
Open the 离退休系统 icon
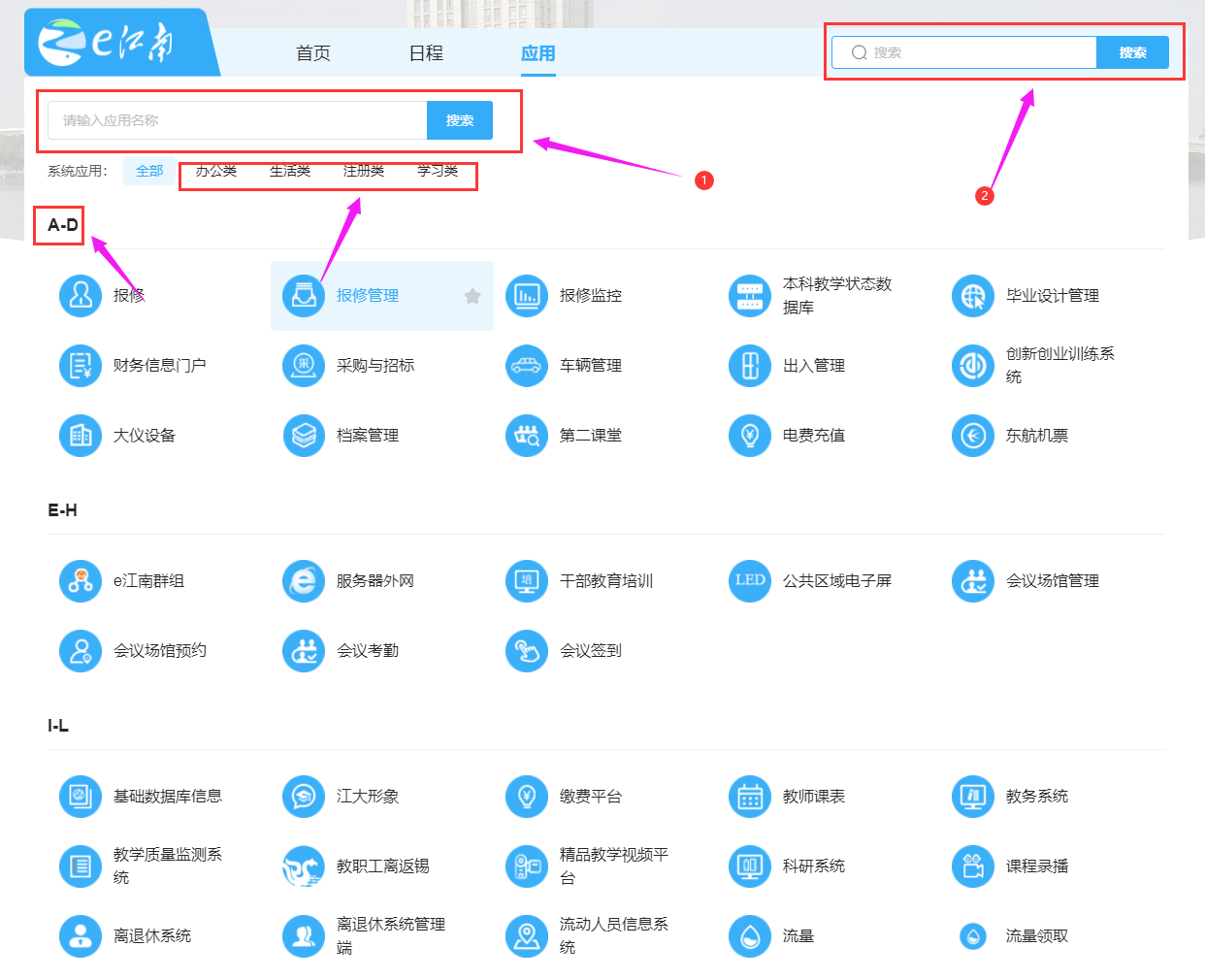81,935
